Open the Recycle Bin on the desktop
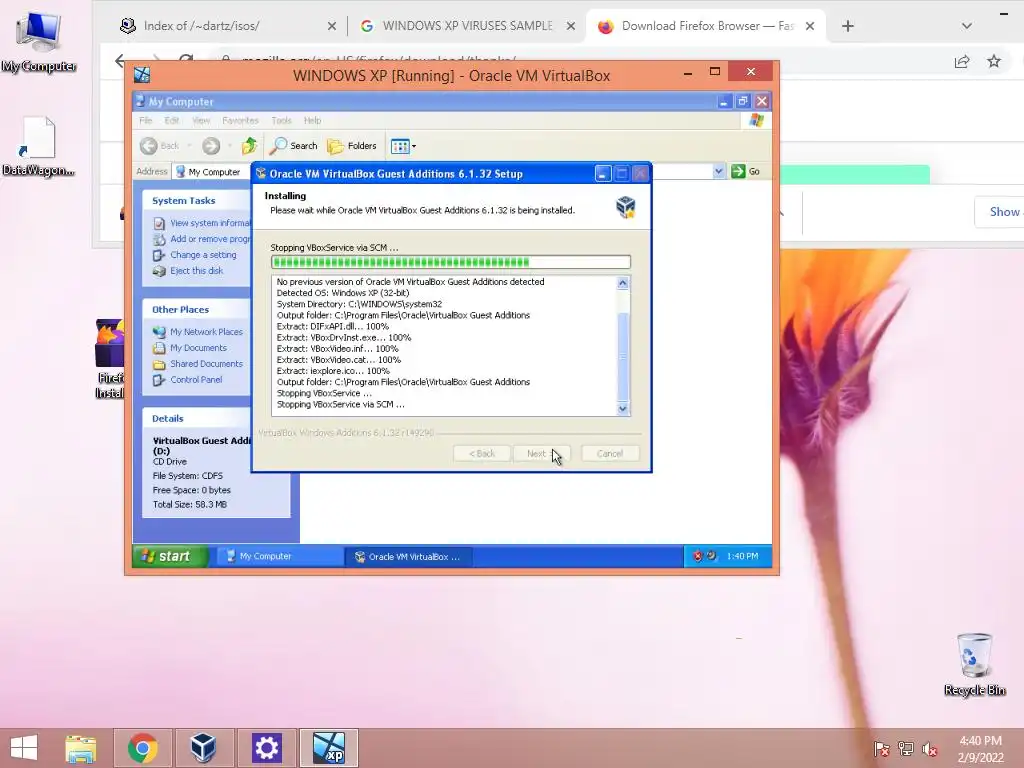The width and height of the screenshot is (1024, 768). pyautogui.click(x=974, y=664)
